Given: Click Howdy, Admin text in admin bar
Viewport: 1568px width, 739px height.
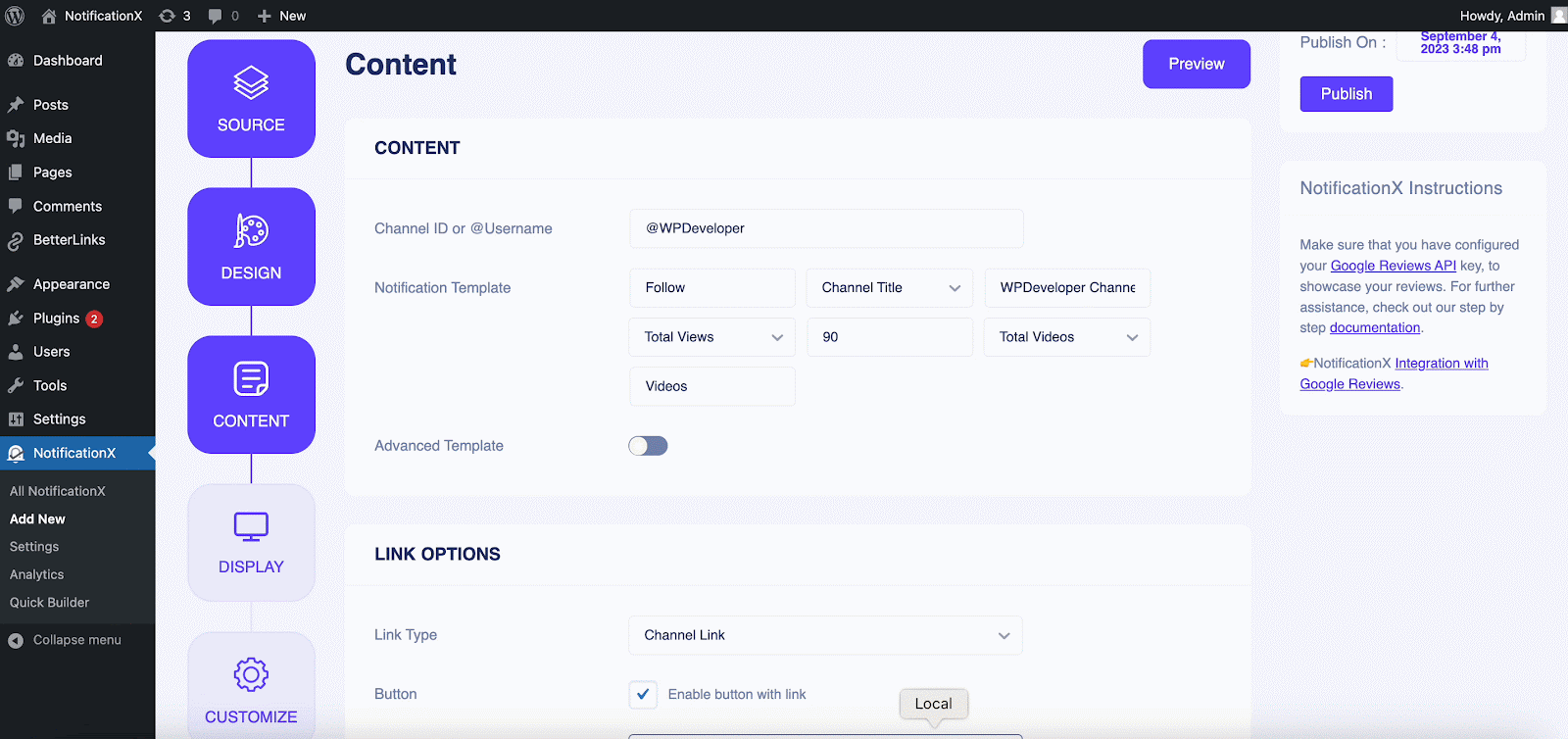Looking at the screenshot, I should tap(1502, 16).
